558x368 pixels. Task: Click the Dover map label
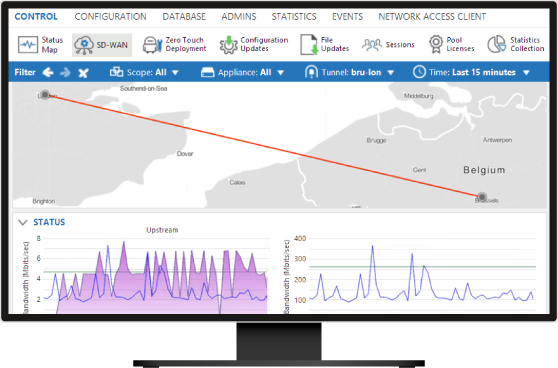(x=185, y=154)
